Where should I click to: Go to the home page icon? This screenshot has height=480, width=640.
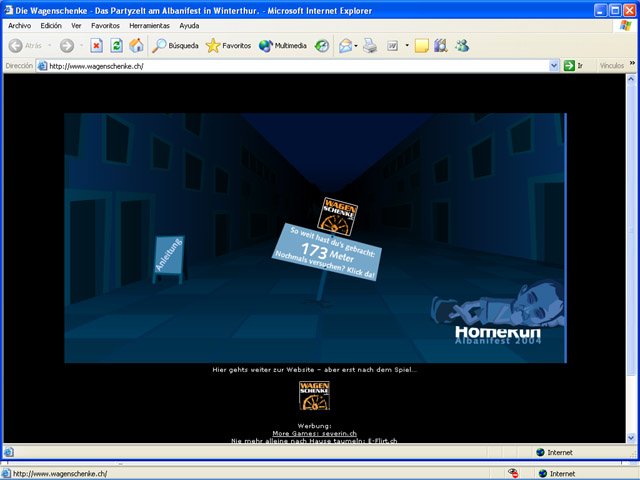tap(136, 45)
